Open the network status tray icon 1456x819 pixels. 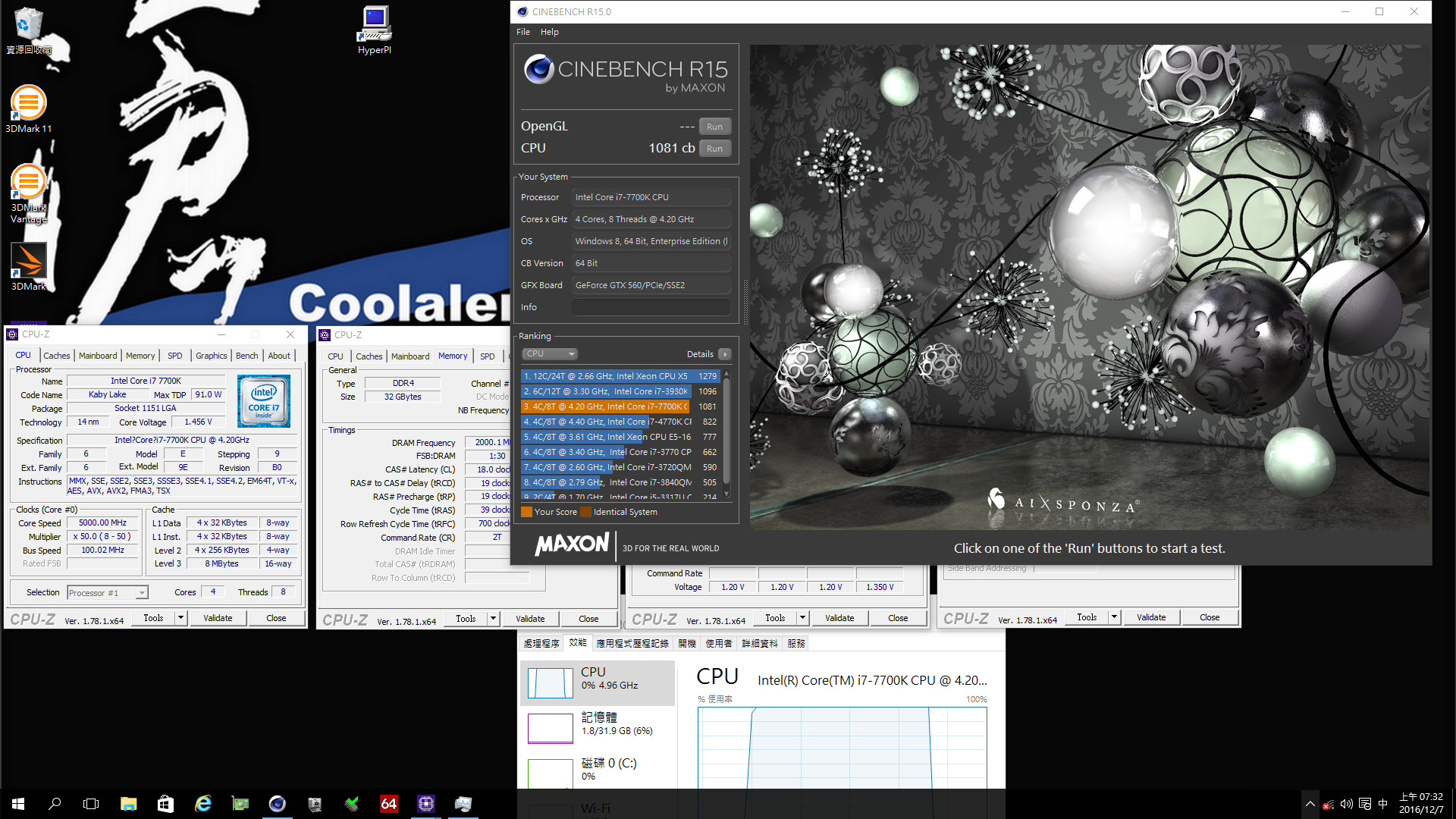point(1328,805)
